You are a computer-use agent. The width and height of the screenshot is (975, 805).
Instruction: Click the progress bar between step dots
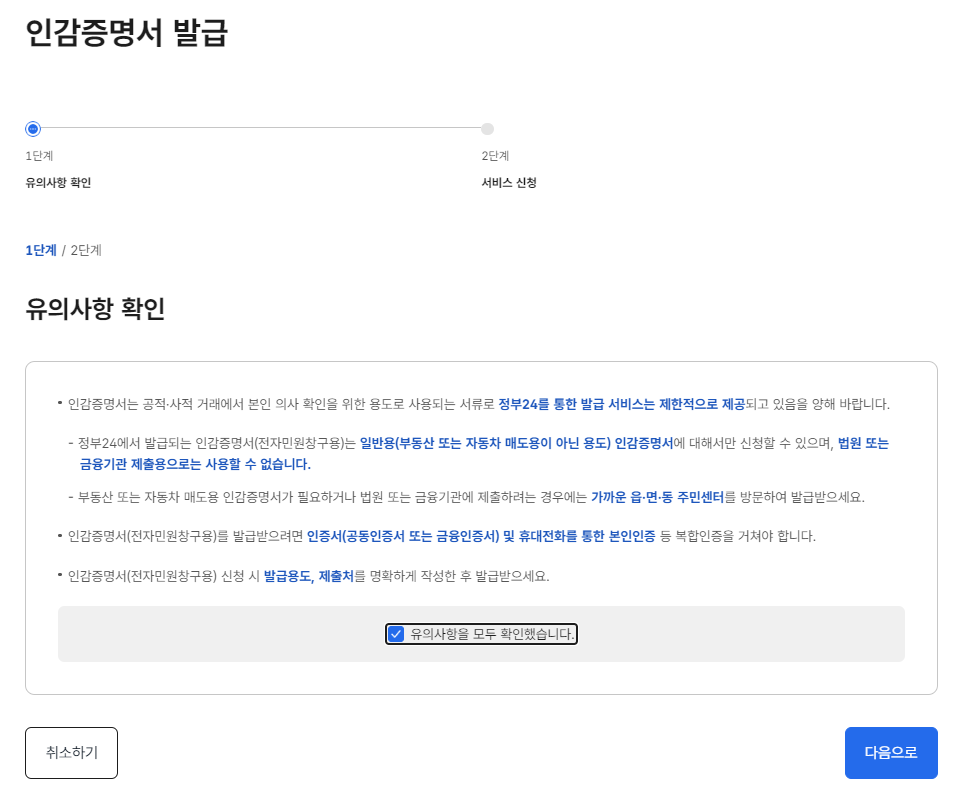coord(260,128)
